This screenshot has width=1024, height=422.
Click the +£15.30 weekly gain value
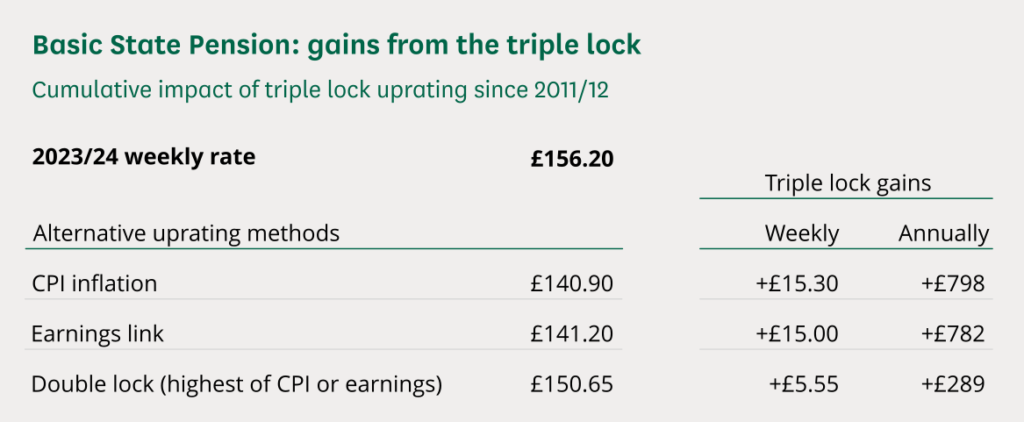click(797, 284)
